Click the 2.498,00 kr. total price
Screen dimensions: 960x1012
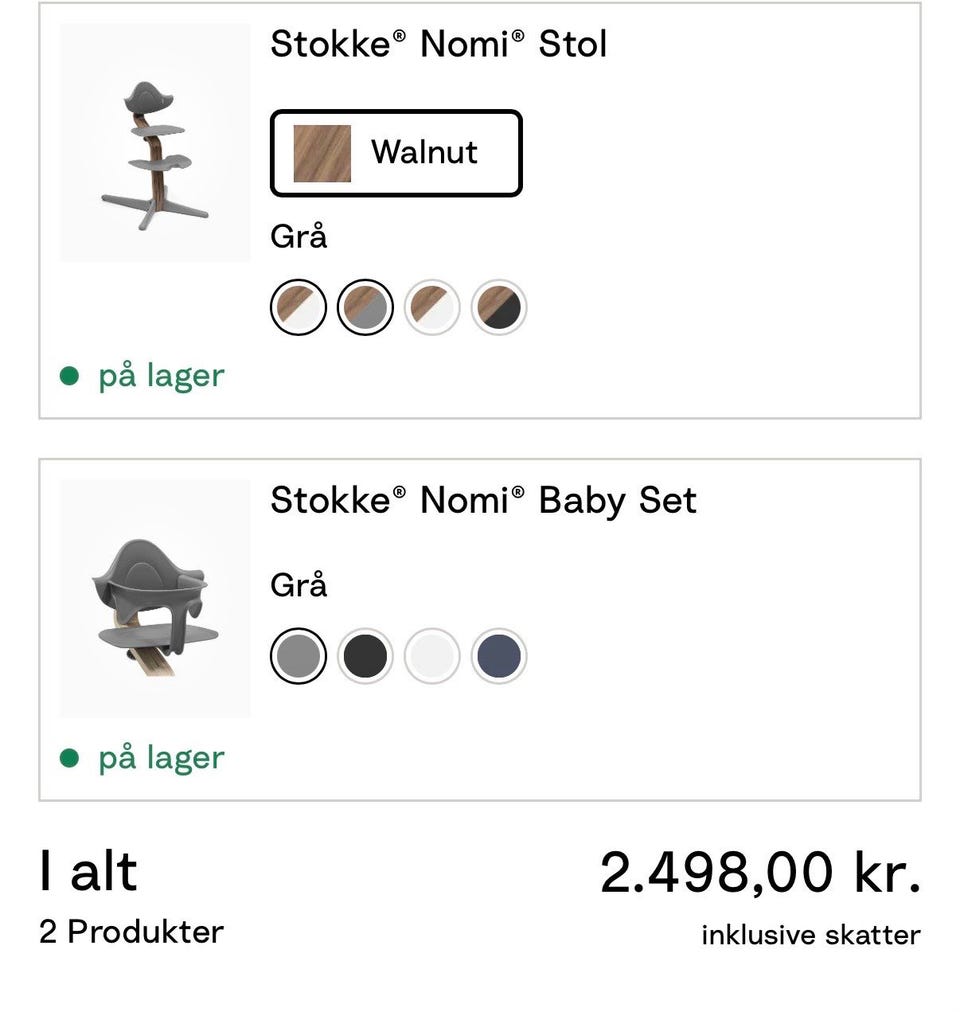[759, 873]
